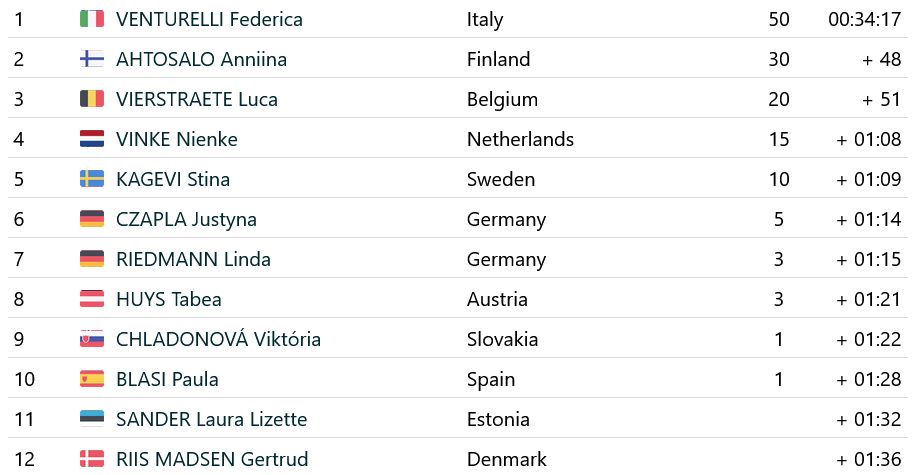924x475 pixels.
Task: Click the Netherlands flag beside Vinke Nienke
Action: click(91, 139)
